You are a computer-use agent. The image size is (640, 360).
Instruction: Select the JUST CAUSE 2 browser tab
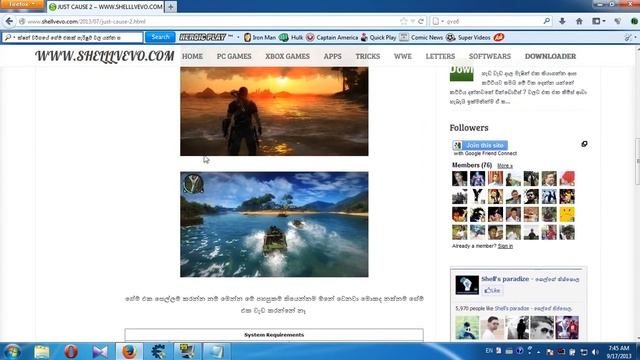point(105,7)
